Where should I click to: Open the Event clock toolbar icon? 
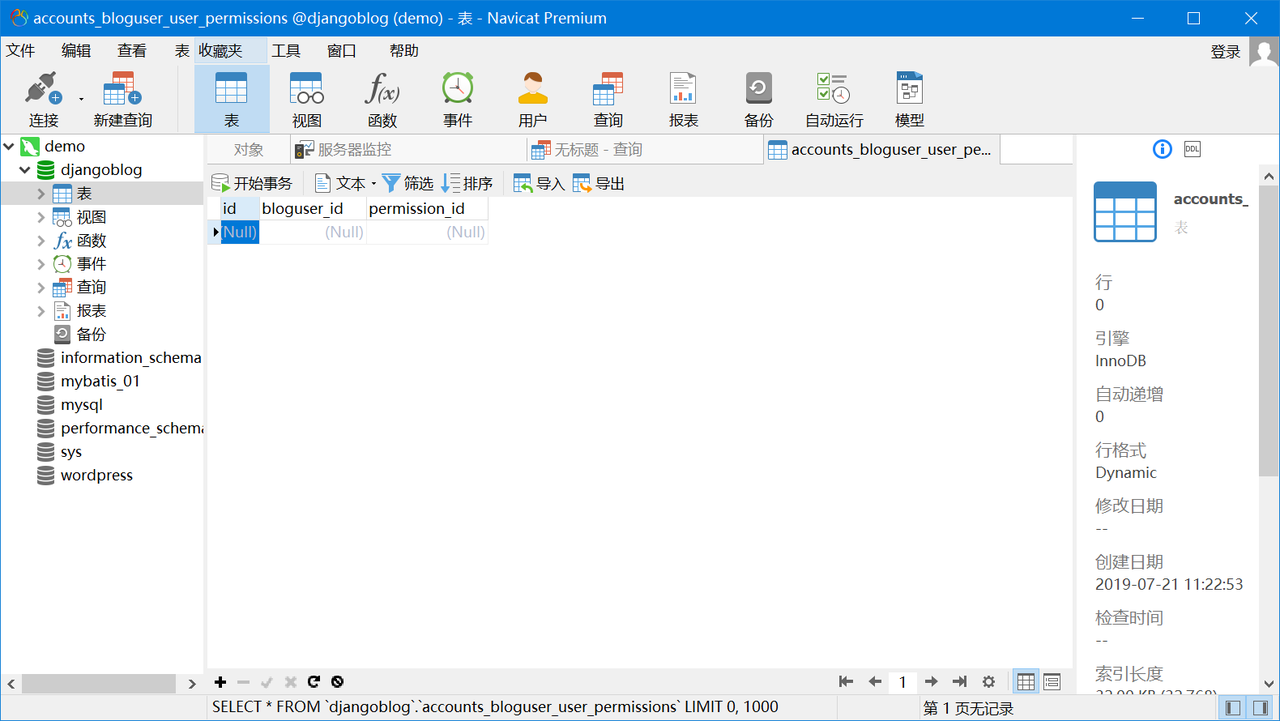(458, 99)
